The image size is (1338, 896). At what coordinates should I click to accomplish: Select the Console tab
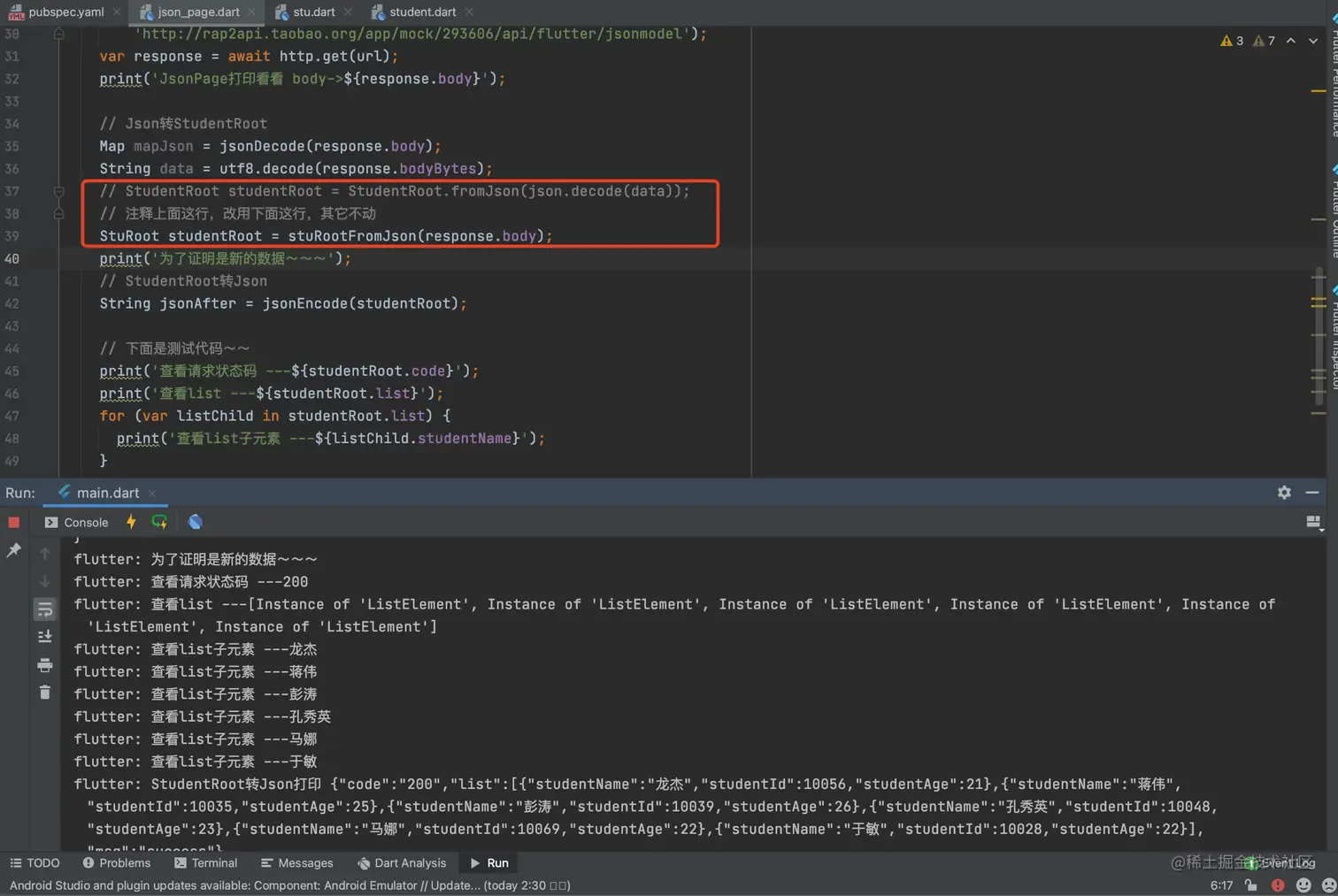pos(77,523)
